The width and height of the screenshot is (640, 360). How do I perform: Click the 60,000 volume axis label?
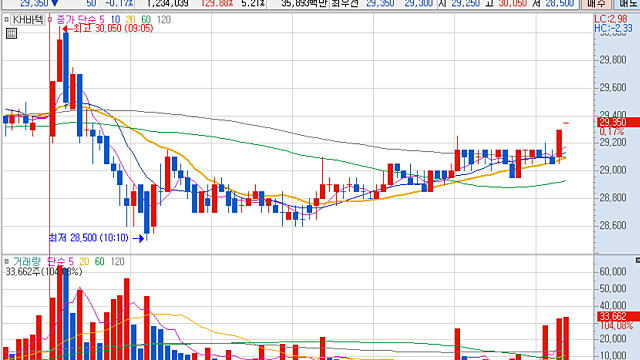(x=613, y=272)
